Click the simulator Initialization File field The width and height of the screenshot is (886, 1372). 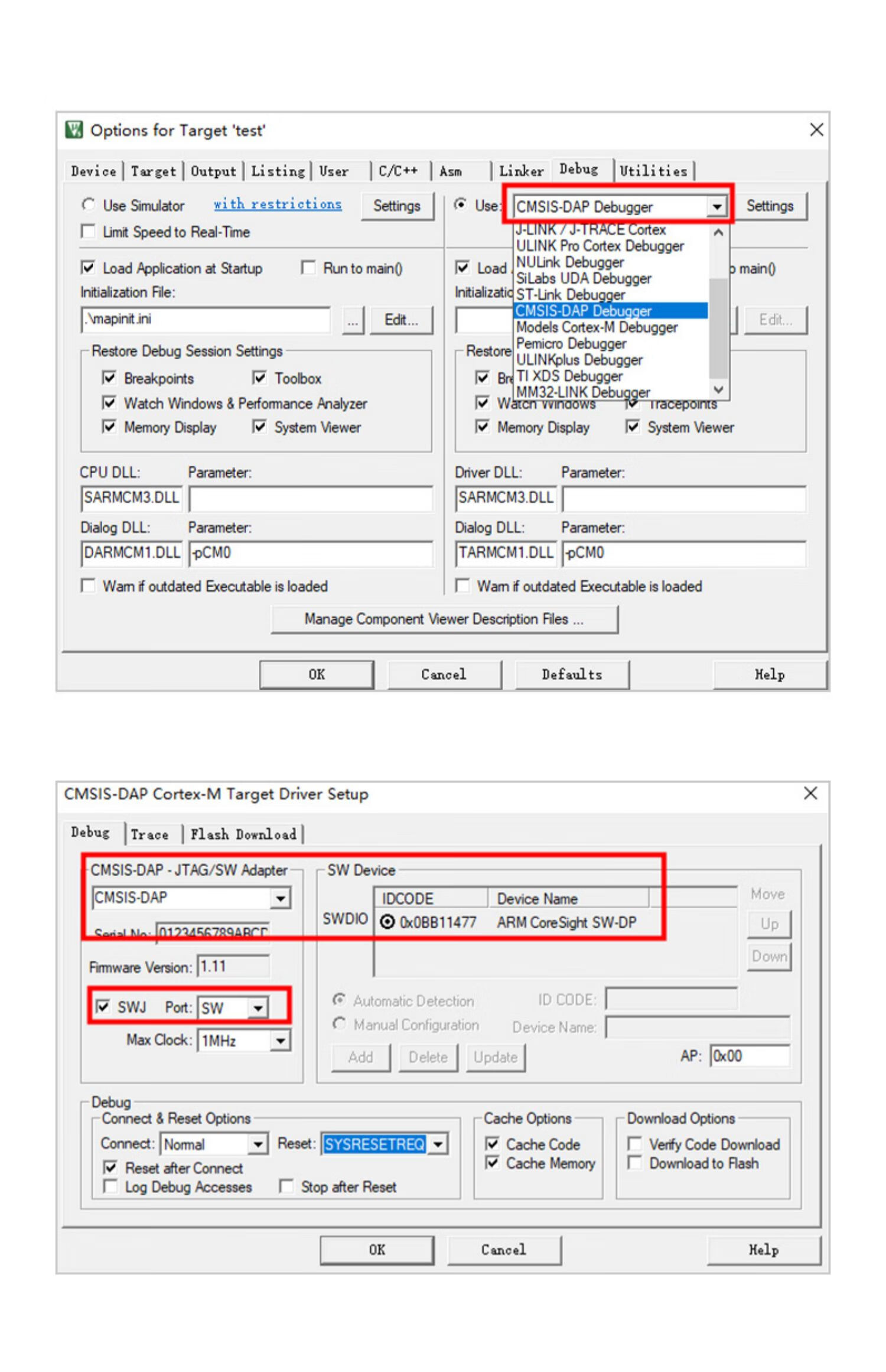point(206,320)
